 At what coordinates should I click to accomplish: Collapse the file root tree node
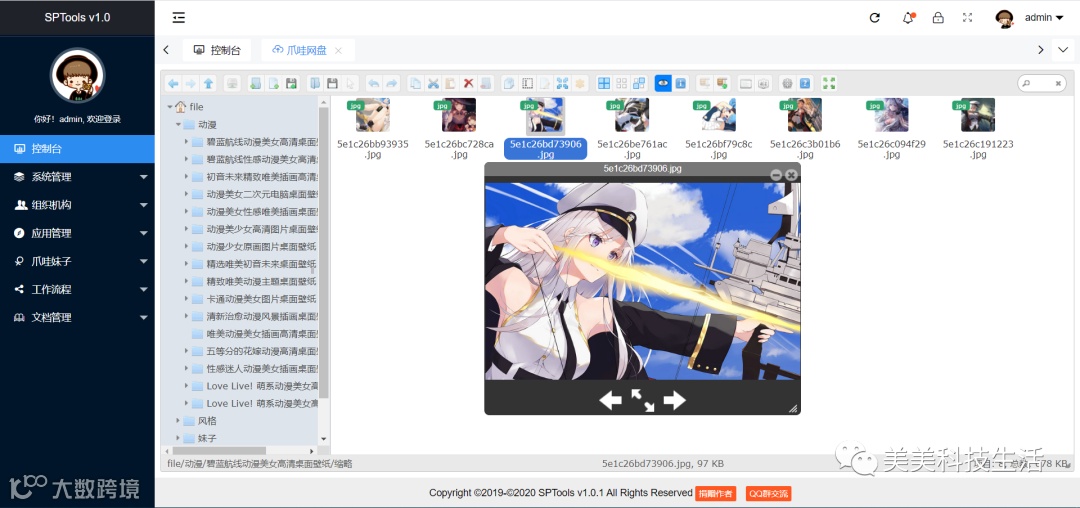click(x=170, y=107)
